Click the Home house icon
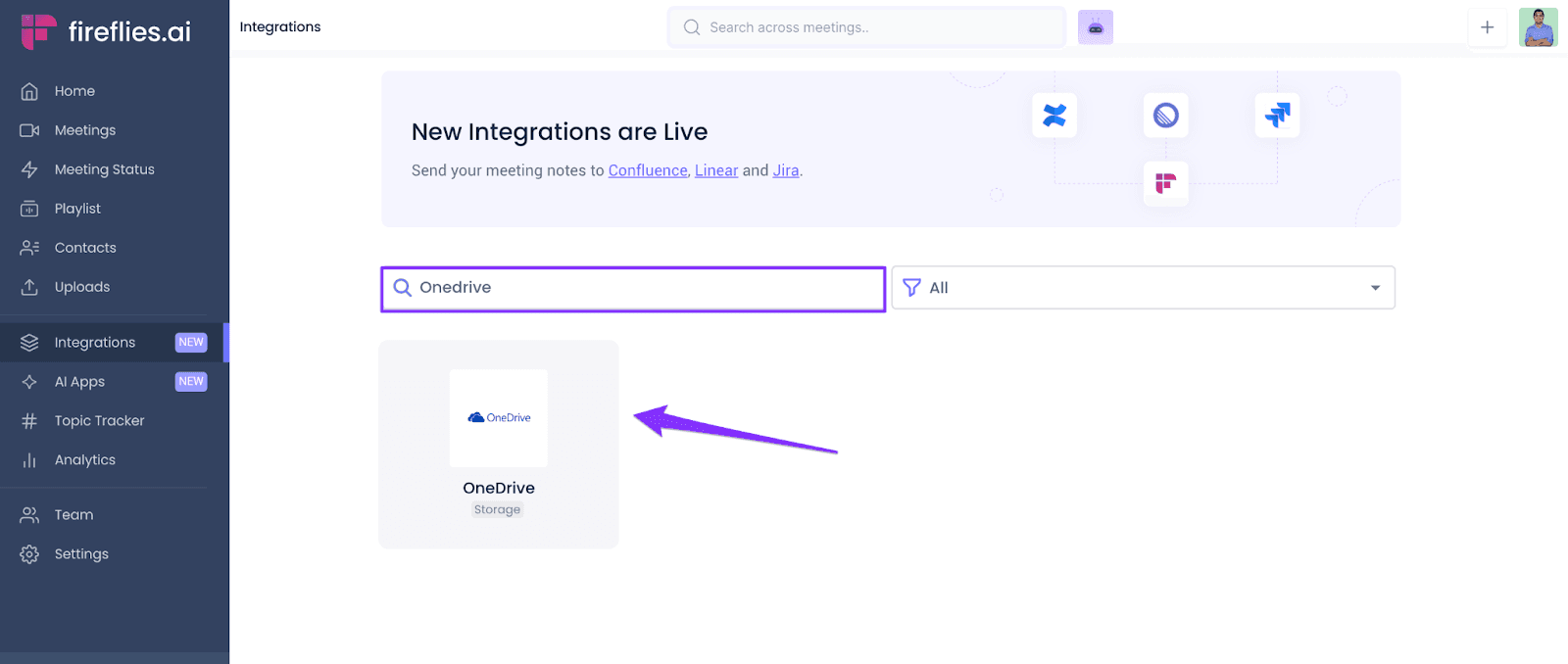 click(x=29, y=91)
